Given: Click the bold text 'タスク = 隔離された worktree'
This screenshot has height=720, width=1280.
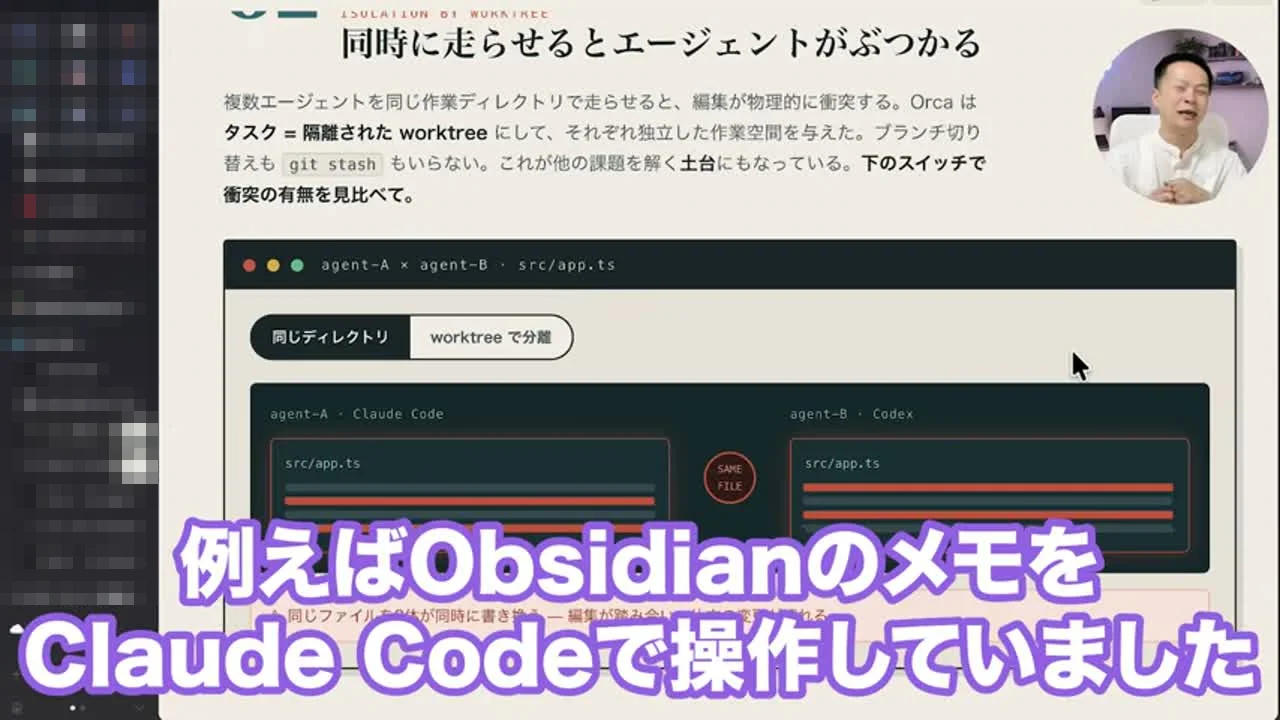Looking at the screenshot, I should pyautogui.click(x=355, y=133).
